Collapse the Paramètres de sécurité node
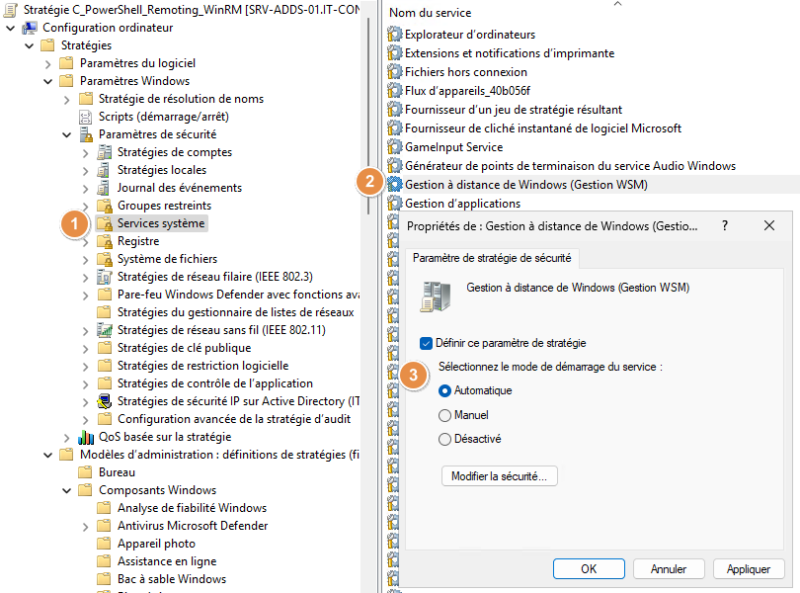This screenshot has width=800, height=593. tap(67, 135)
